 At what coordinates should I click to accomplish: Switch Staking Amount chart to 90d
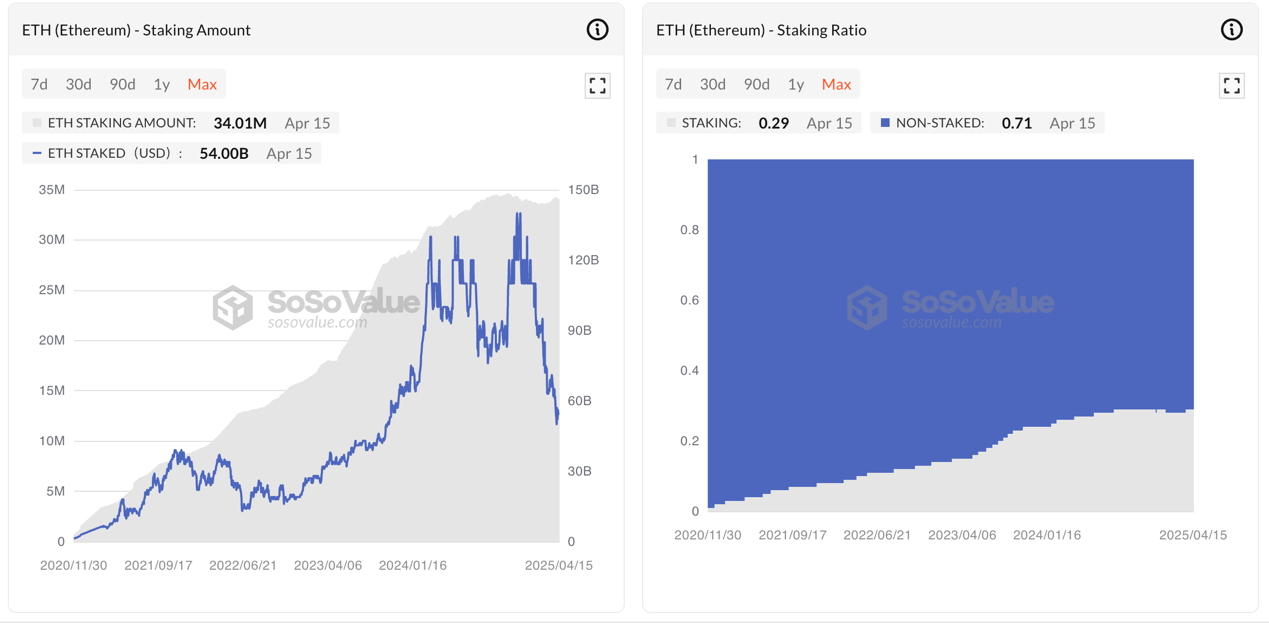122,84
